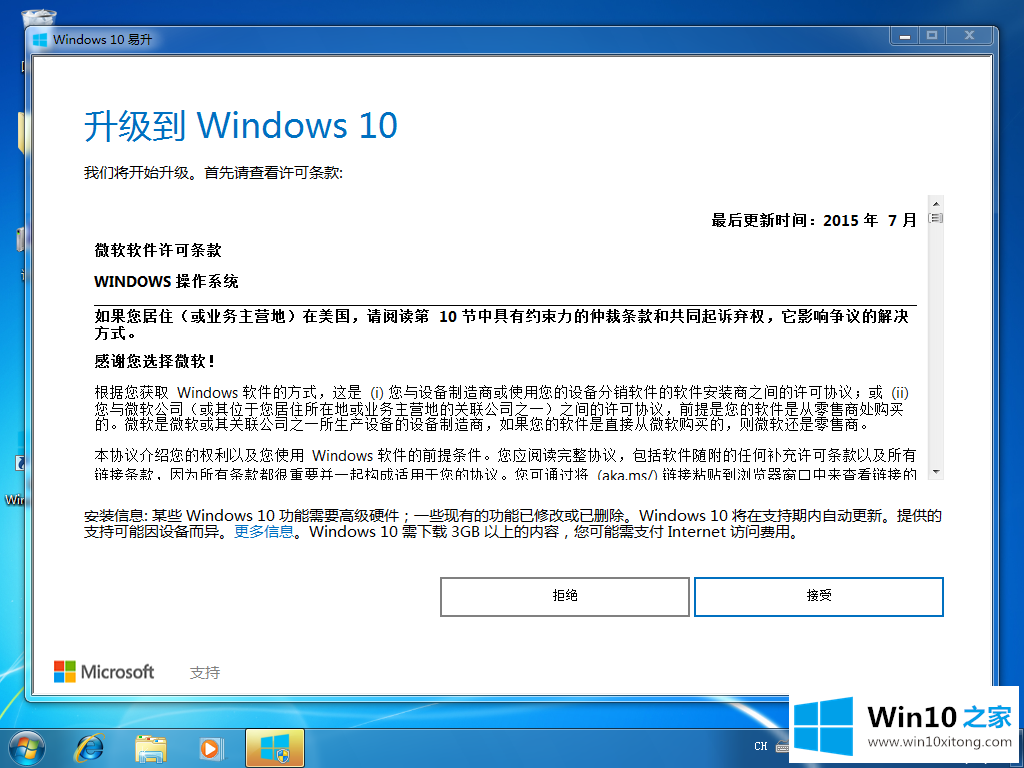1024x768 pixels.
Task: Click the Microsoft logo in the footer
Action: tap(104, 671)
